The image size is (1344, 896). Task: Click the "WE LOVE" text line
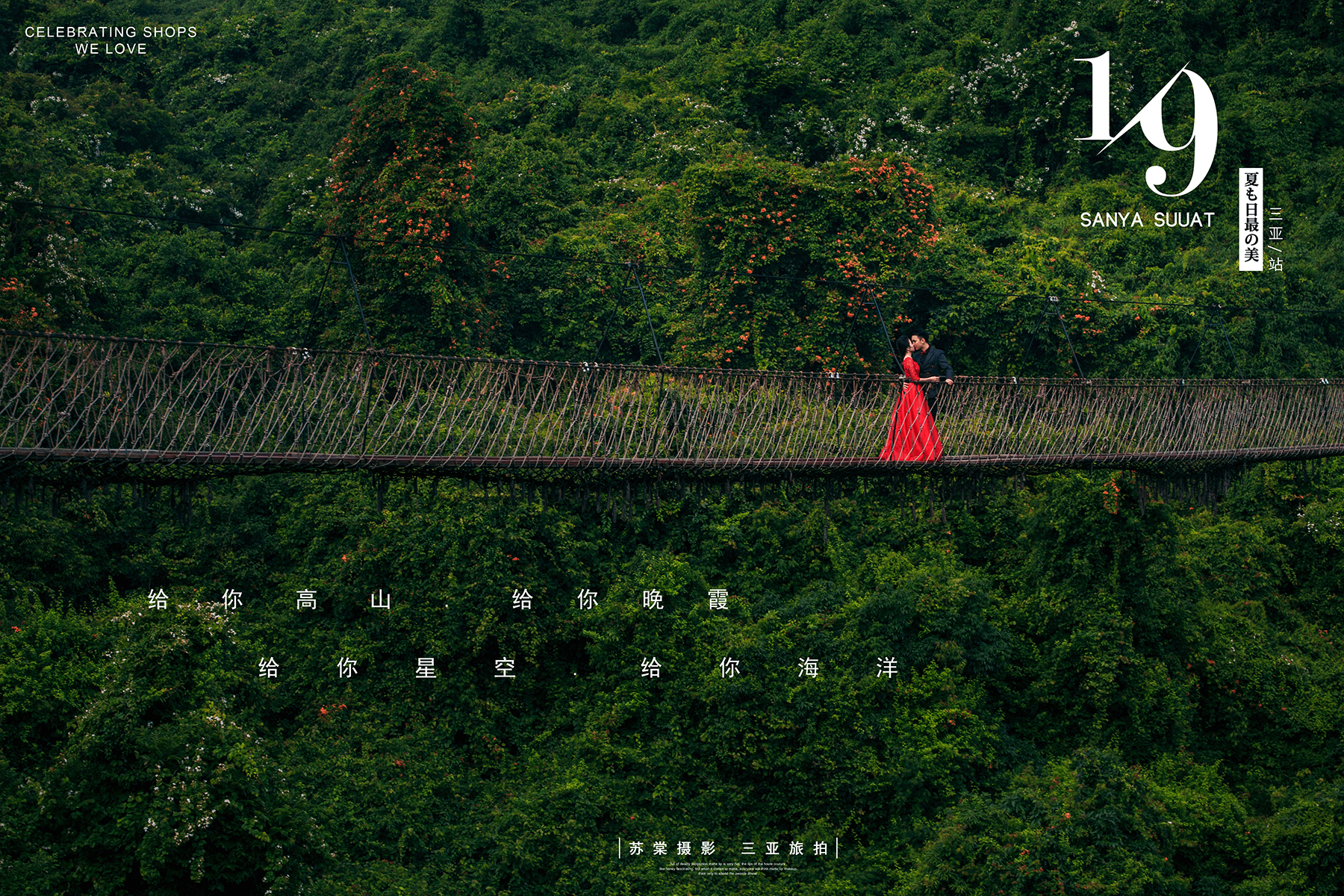(x=111, y=49)
